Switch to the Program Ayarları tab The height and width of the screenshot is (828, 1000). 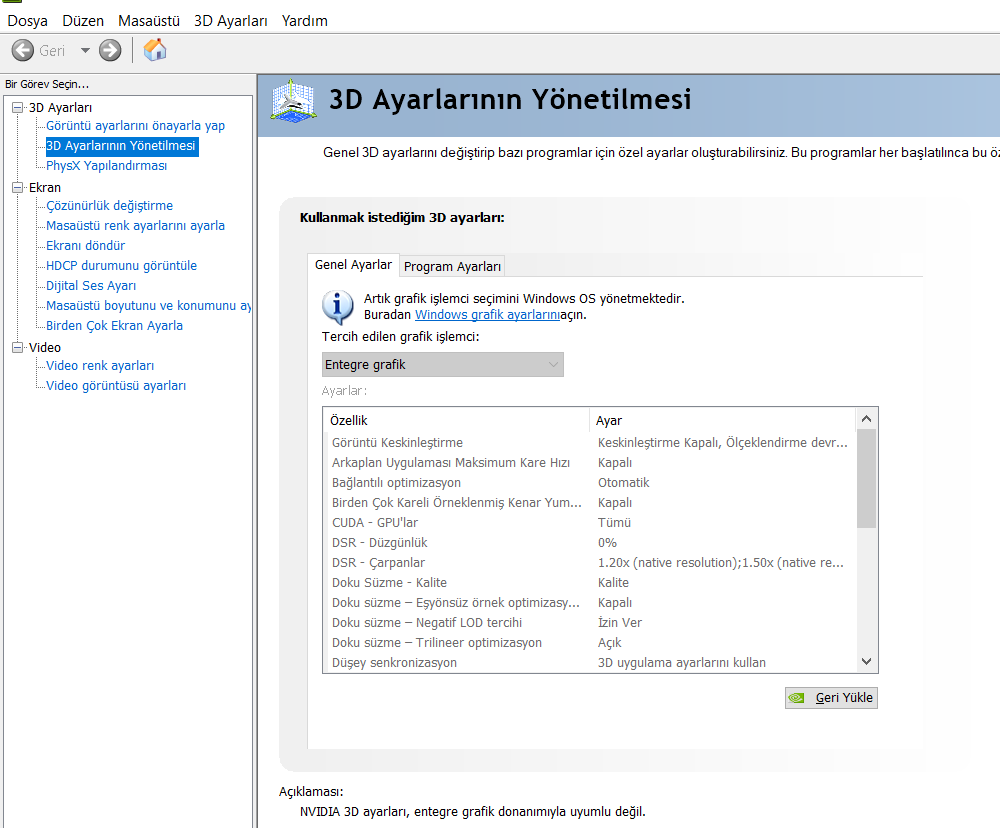click(452, 267)
